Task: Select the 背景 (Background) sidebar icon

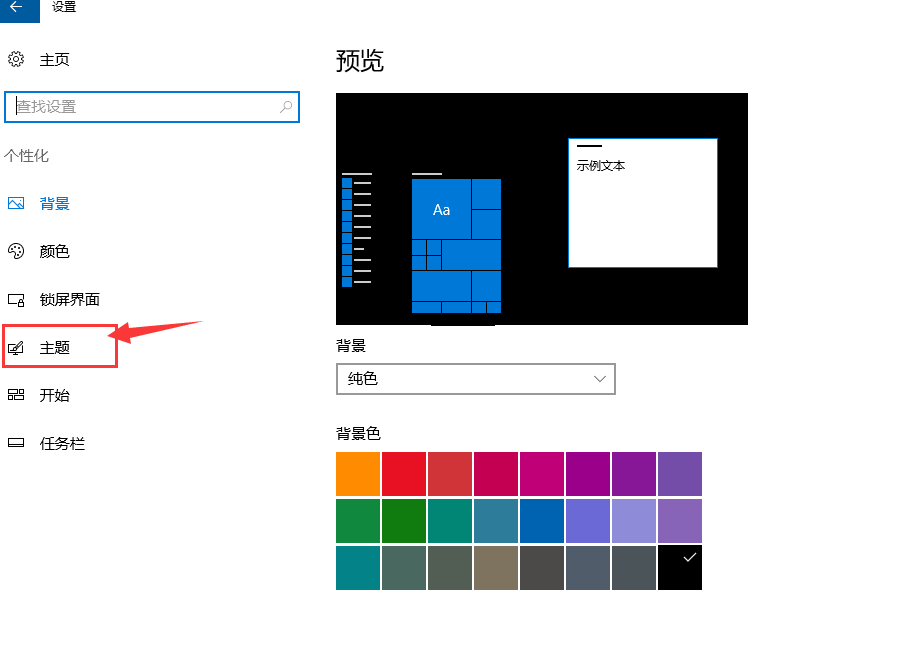Action: 17,203
